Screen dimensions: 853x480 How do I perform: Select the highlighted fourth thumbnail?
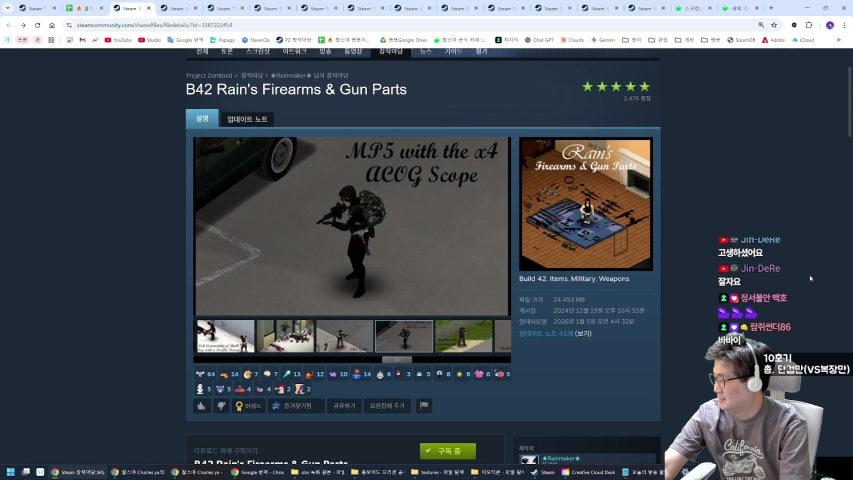(404, 336)
